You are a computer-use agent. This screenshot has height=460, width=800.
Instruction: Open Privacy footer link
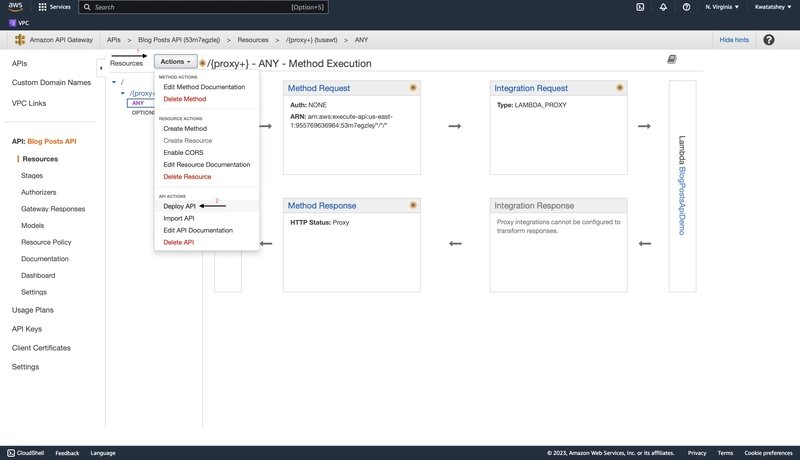coord(696,453)
